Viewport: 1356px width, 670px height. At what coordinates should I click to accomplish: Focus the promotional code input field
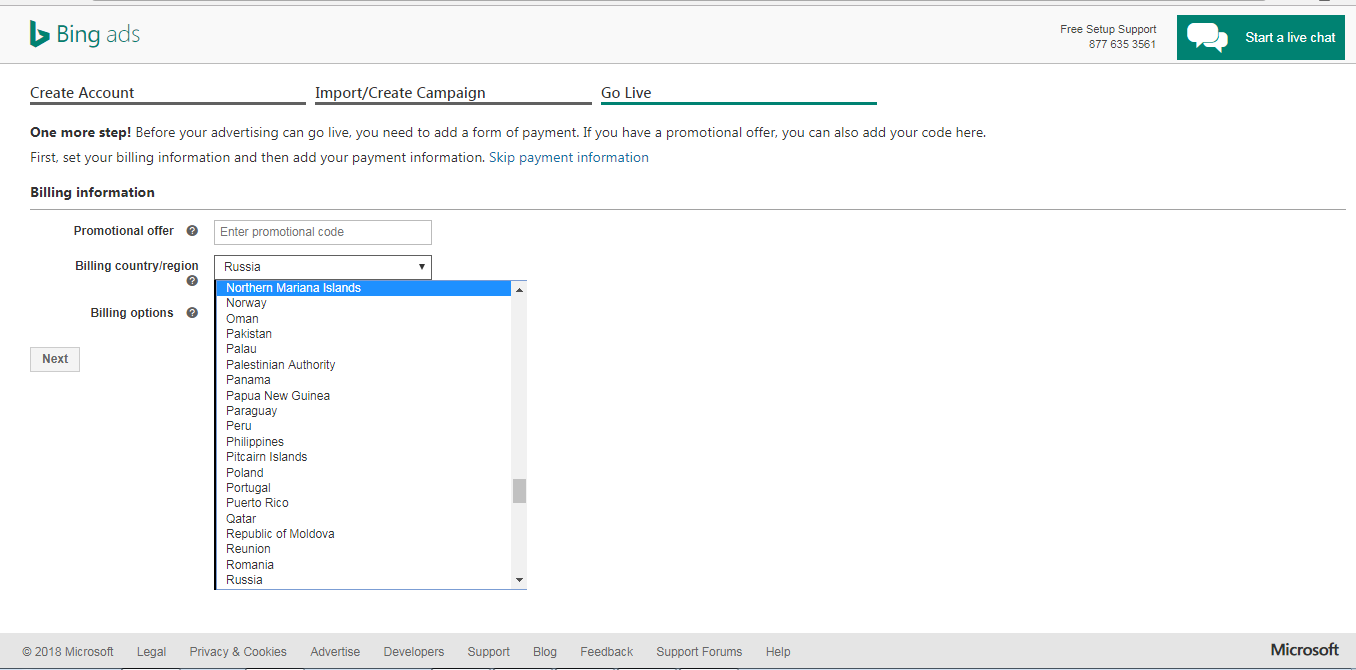[x=323, y=232]
